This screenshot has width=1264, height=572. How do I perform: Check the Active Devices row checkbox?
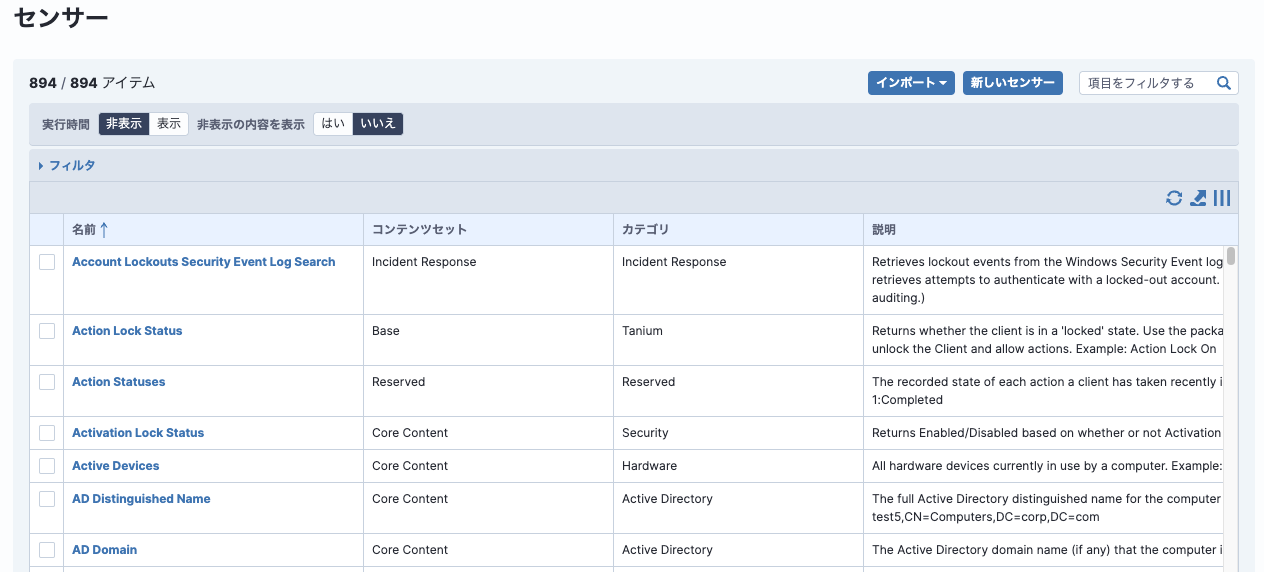[47, 466]
